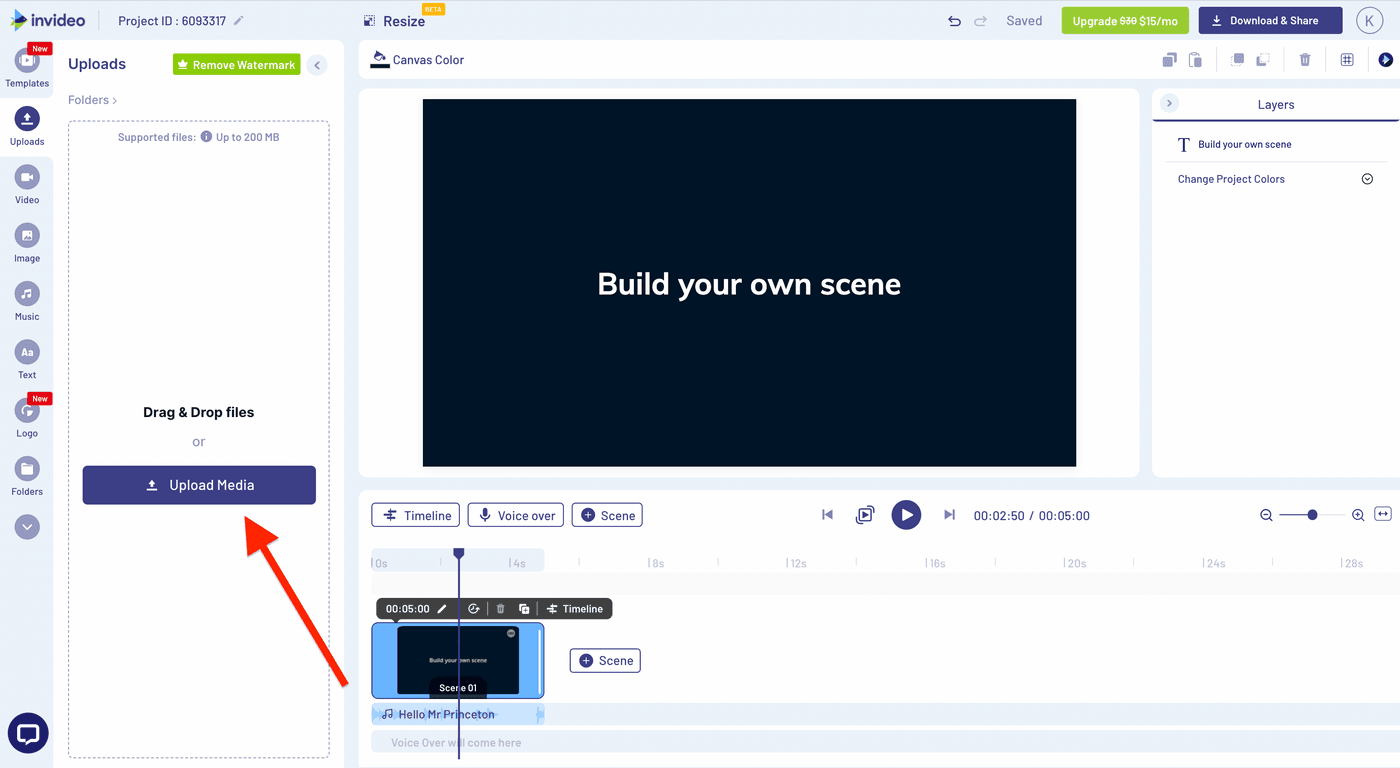Open the Folders breadcrumb in Uploads
This screenshot has width=1400, height=768.
pyautogui.click(x=87, y=99)
